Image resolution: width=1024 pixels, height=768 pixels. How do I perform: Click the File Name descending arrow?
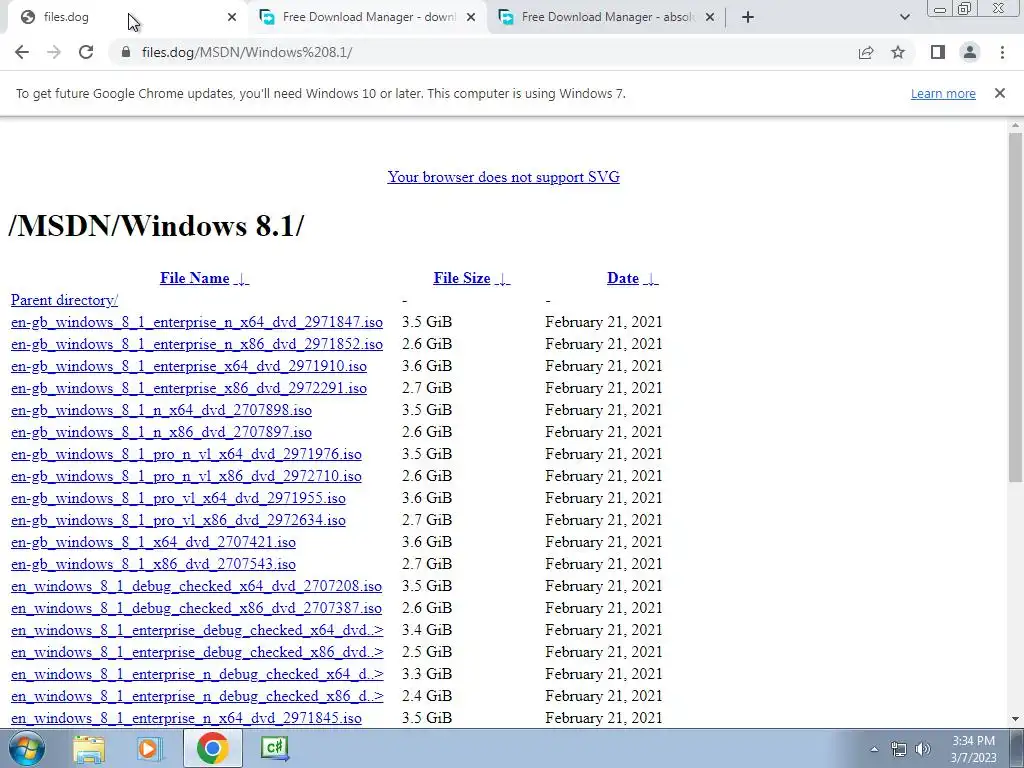tap(241, 279)
